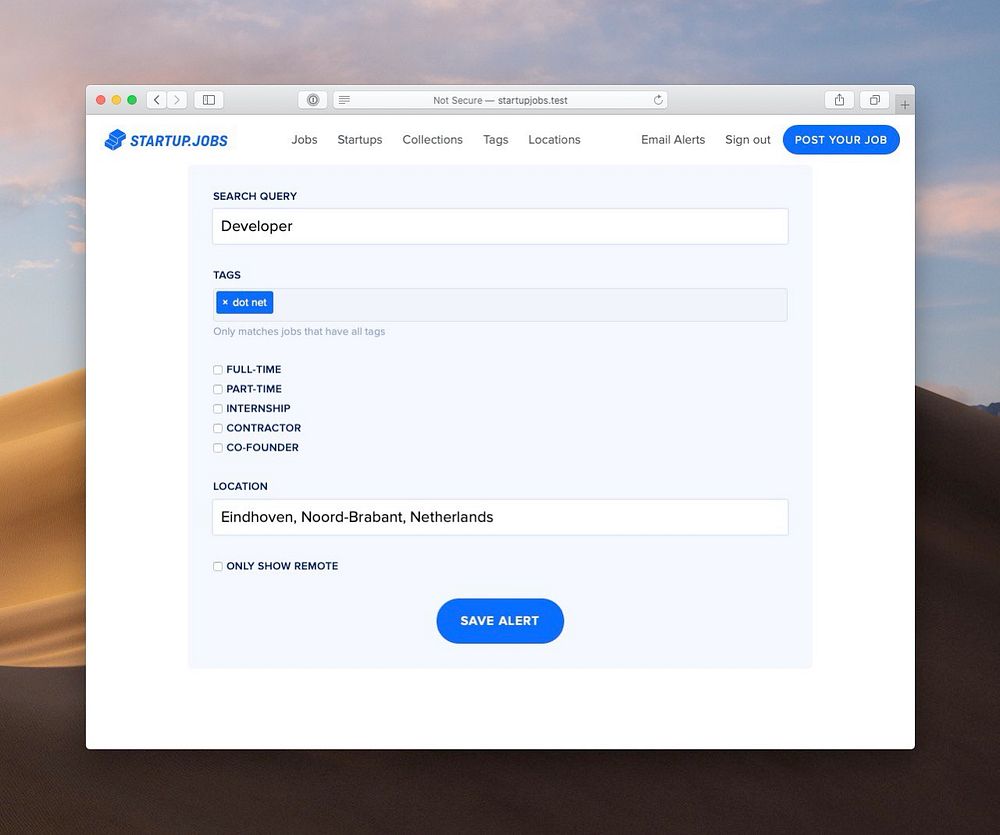Make Safari full screen with green button
Viewport: 1000px width, 835px height.
click(132, 100)
